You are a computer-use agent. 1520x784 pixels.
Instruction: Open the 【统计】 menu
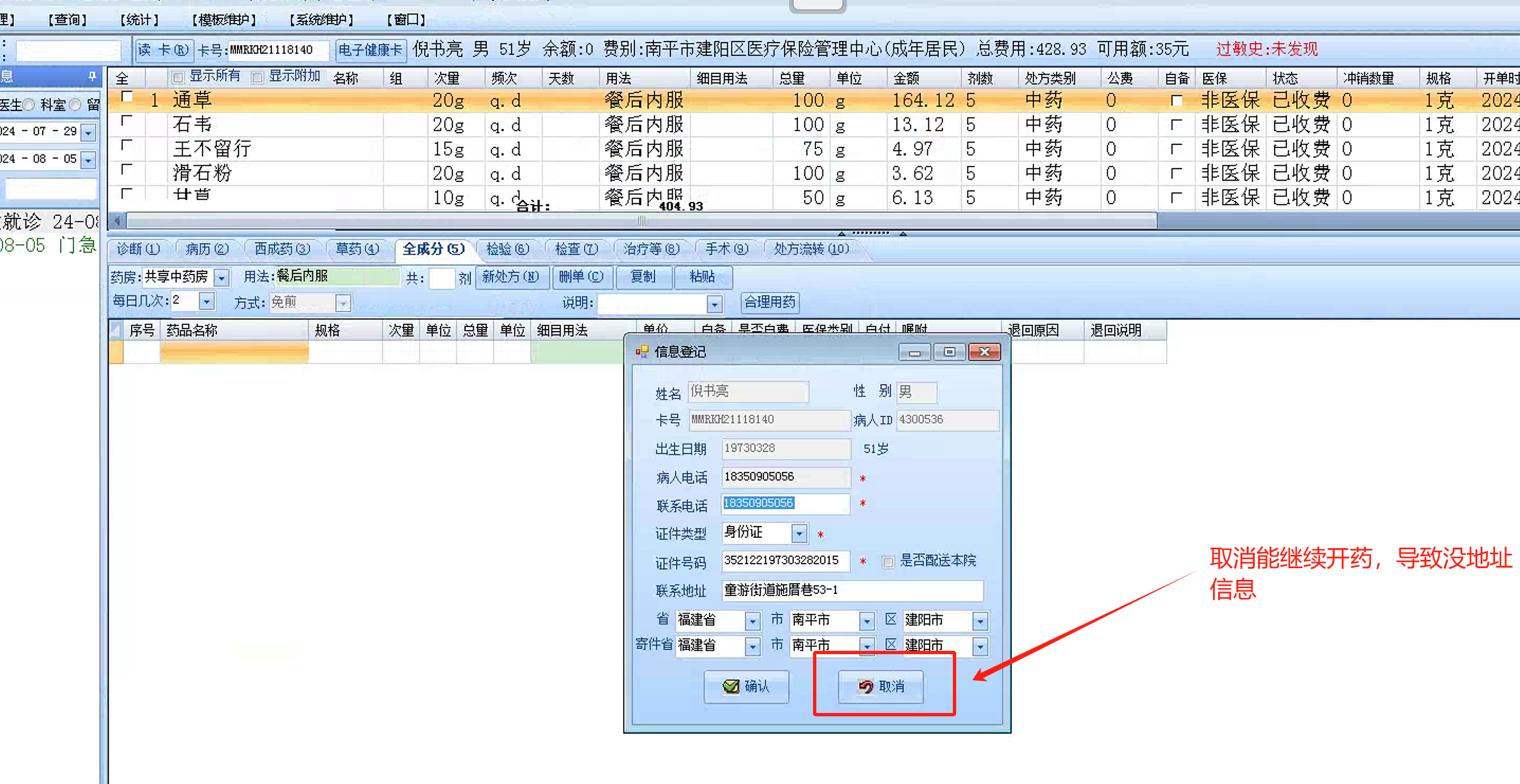(139, 20)
